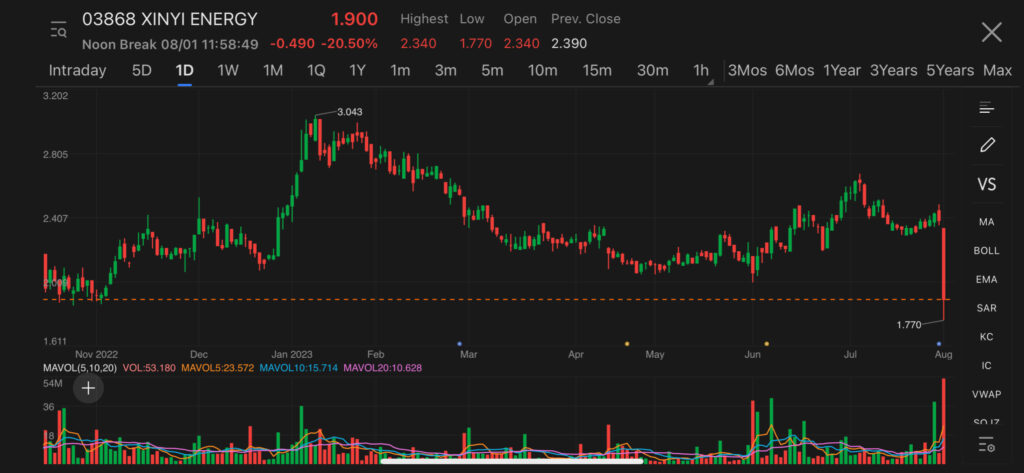Select the 3m minute tab
The height and width of the screenshot is (473, 1024).
445,71
